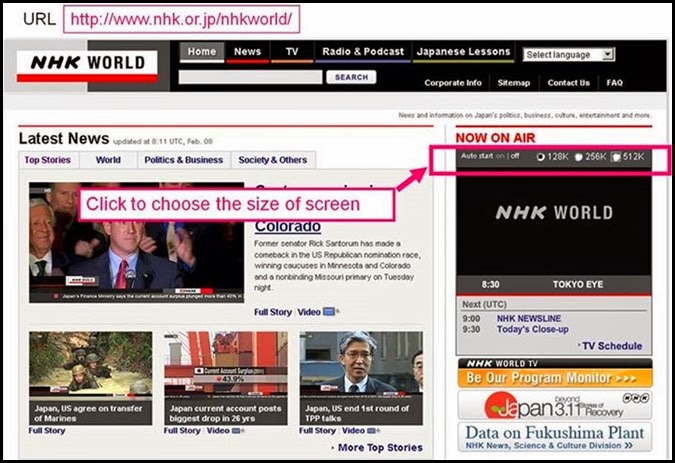The width and height of the screenshot is (675, 463).
Task: Open Full Story under Marines transfer article
Action: 47,431
